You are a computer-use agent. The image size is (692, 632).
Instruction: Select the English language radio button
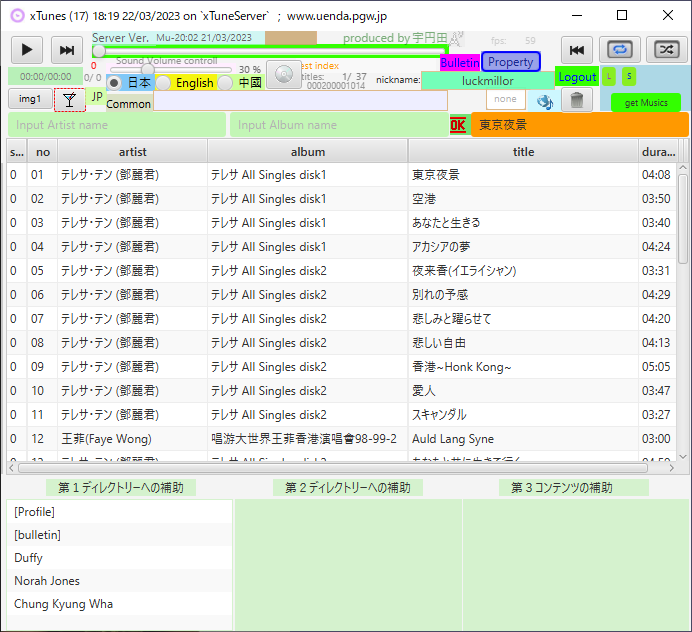pyautogui.click(x=163, y=83)
